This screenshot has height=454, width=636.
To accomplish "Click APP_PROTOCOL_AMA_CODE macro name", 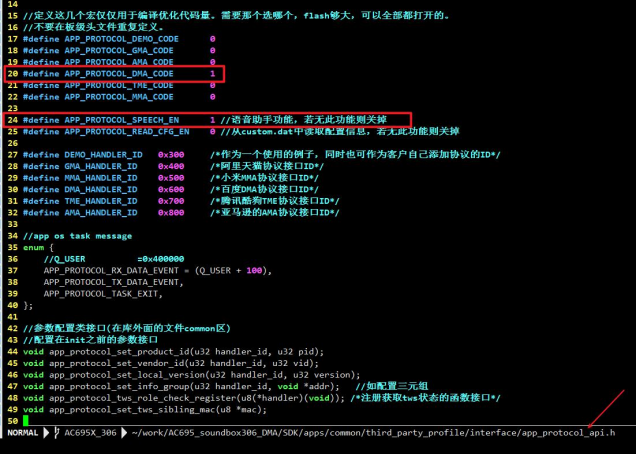I will click(x=119, y=62).
